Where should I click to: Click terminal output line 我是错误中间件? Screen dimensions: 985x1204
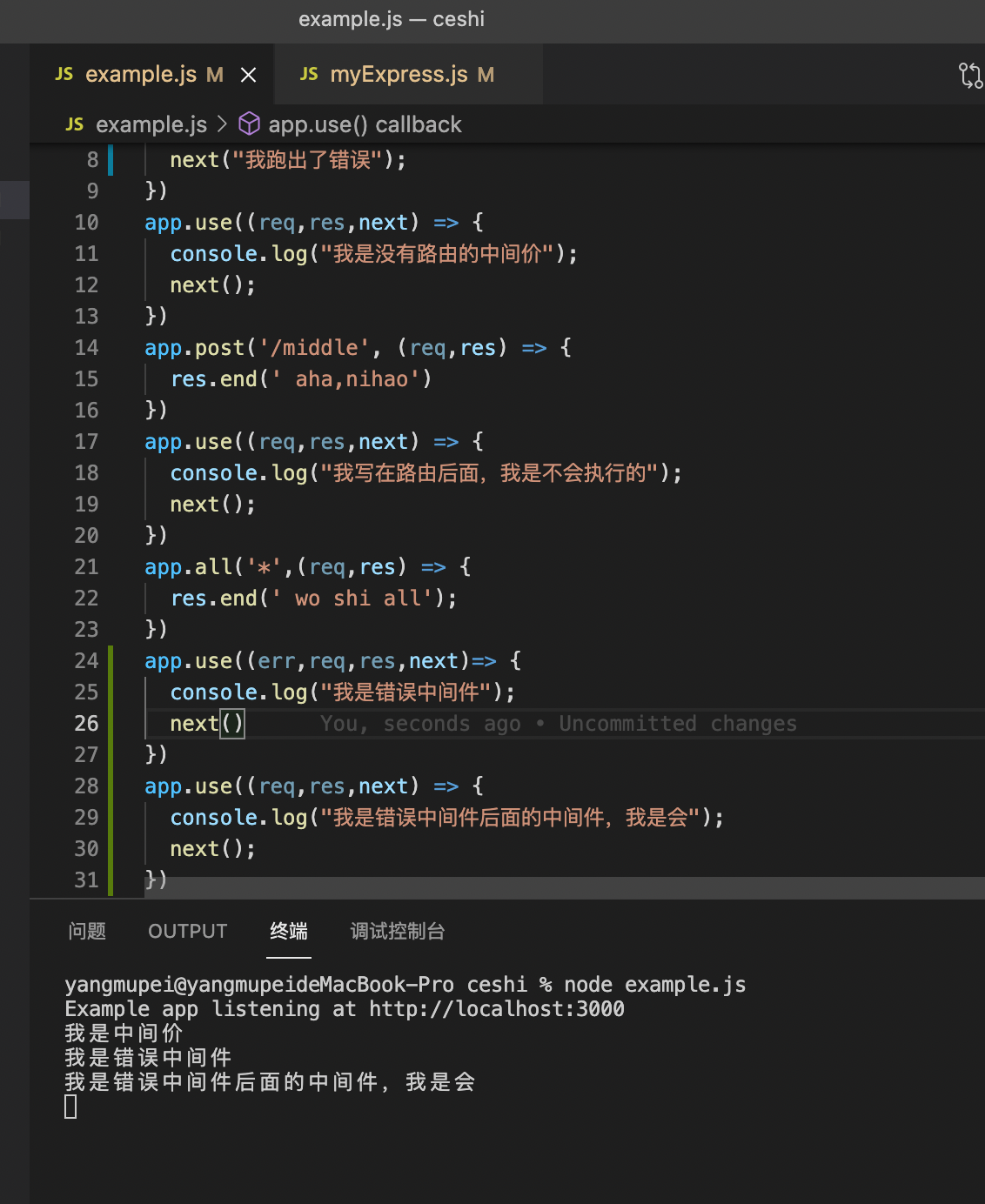point(148,1058)
